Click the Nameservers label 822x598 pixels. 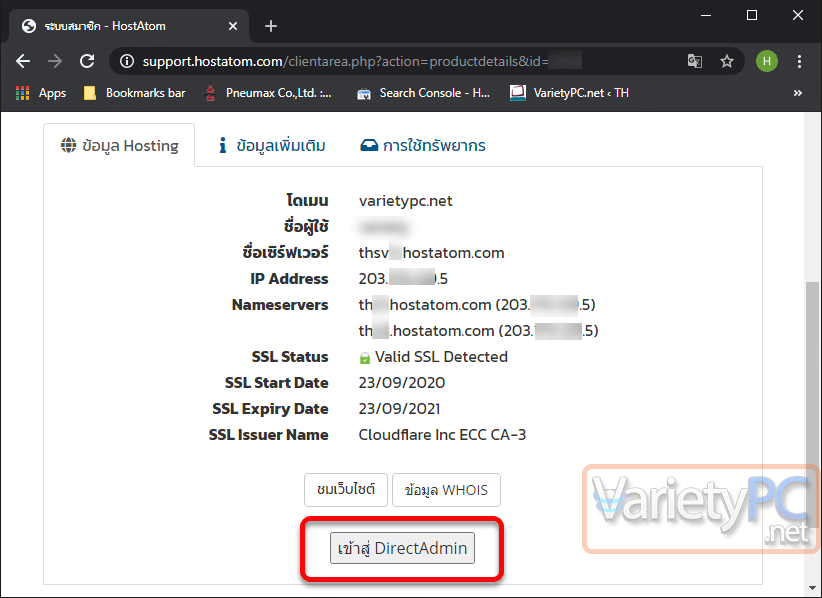tap(280, 305)
